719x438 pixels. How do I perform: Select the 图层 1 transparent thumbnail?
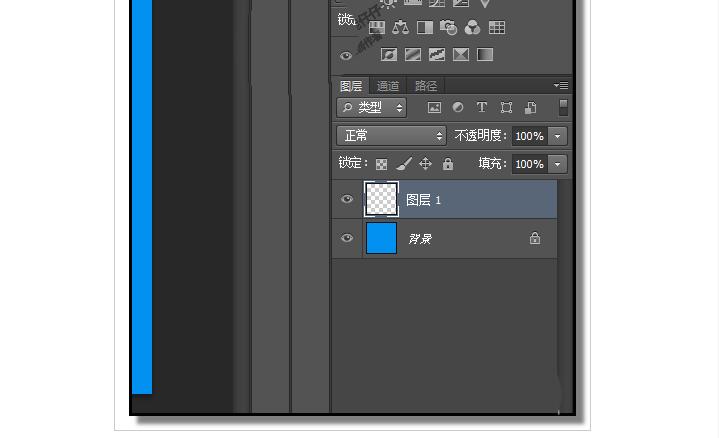point(381,199)
